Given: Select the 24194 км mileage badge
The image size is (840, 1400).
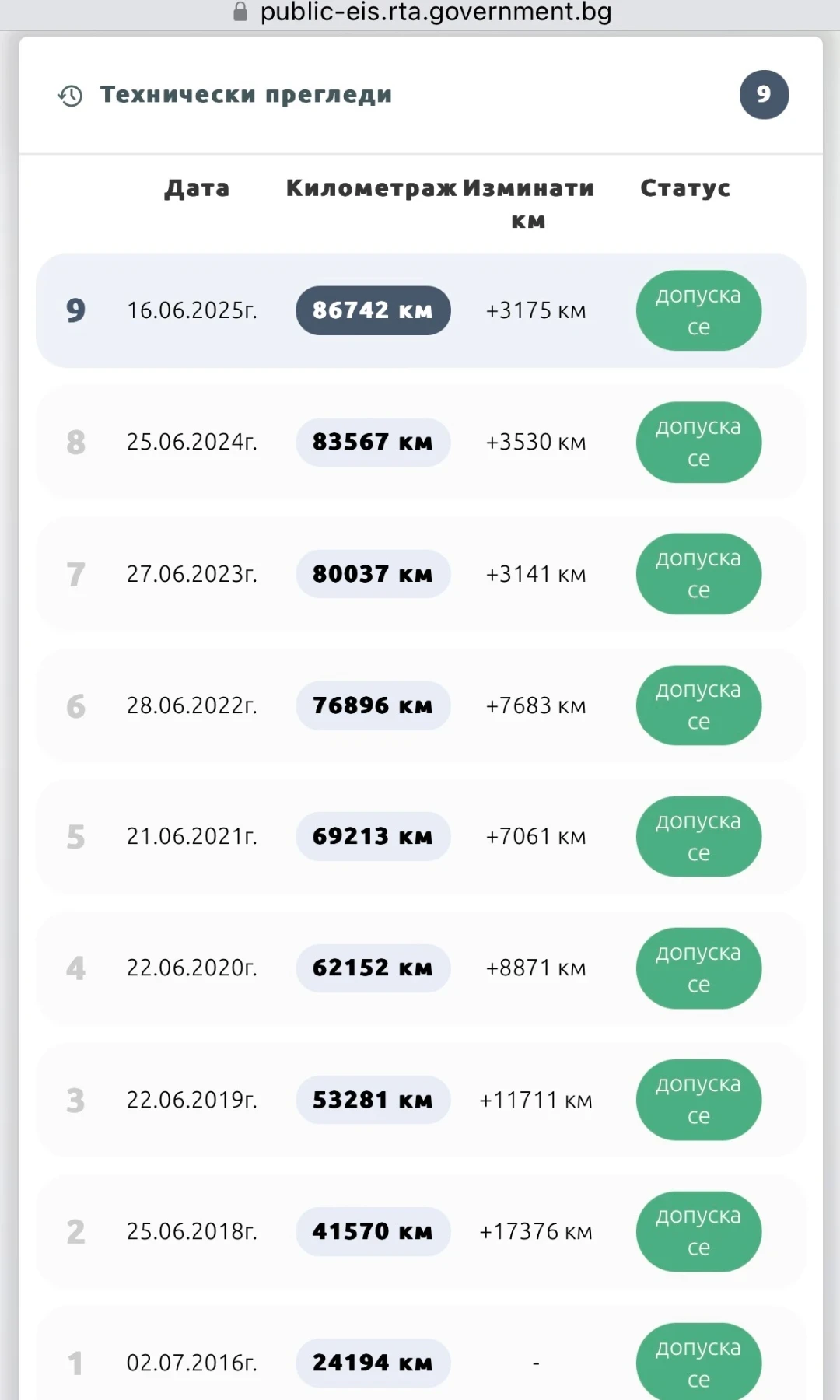Looking at the screenshot, I should point(373,1363).
